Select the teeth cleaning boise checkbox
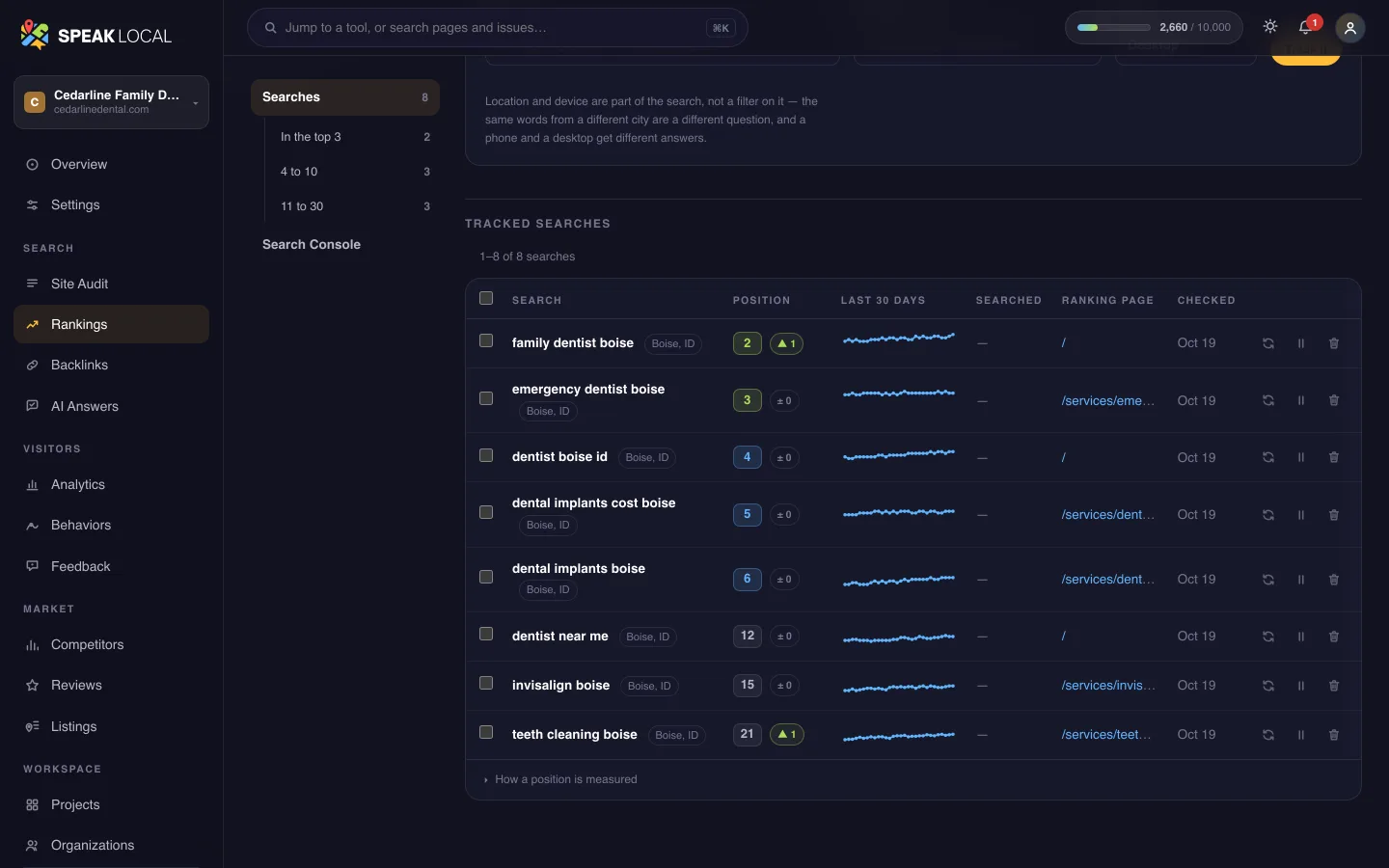The height and width of the screenshot is (868, 1389). click(486, 733)
